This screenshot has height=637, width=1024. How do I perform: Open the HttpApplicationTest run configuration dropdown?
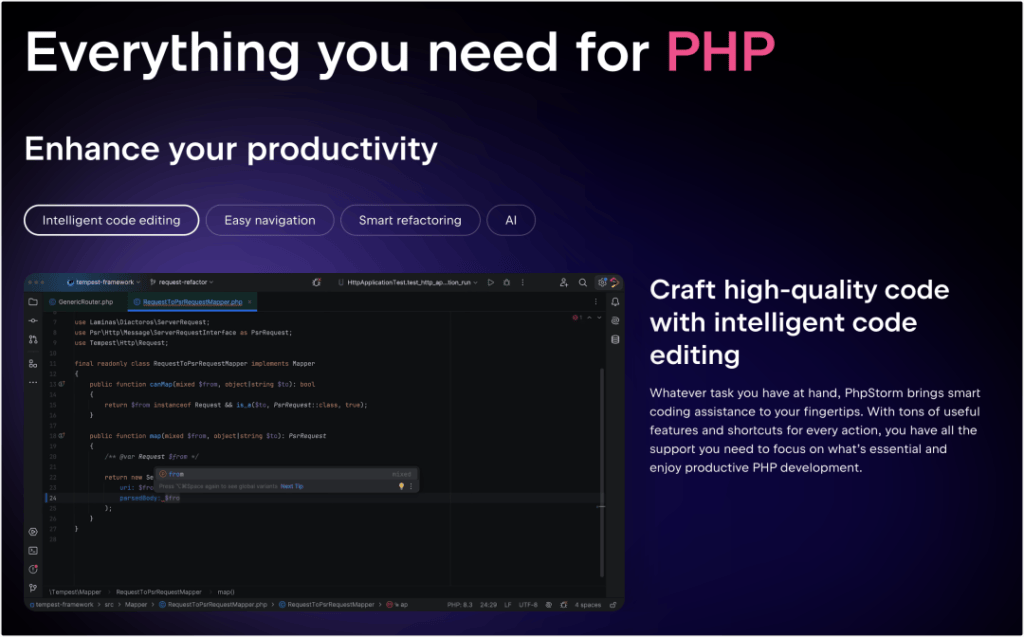pos(412,283)
